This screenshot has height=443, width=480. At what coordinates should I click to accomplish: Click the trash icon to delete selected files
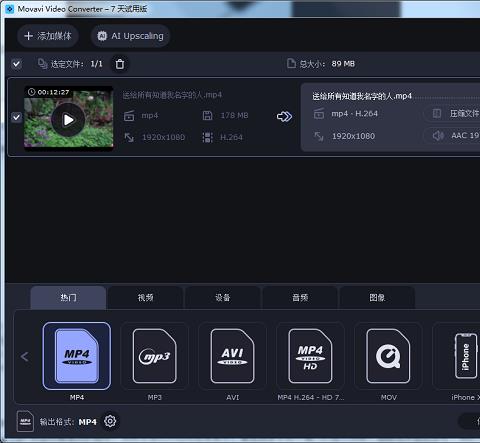click(x=120, y=64)
